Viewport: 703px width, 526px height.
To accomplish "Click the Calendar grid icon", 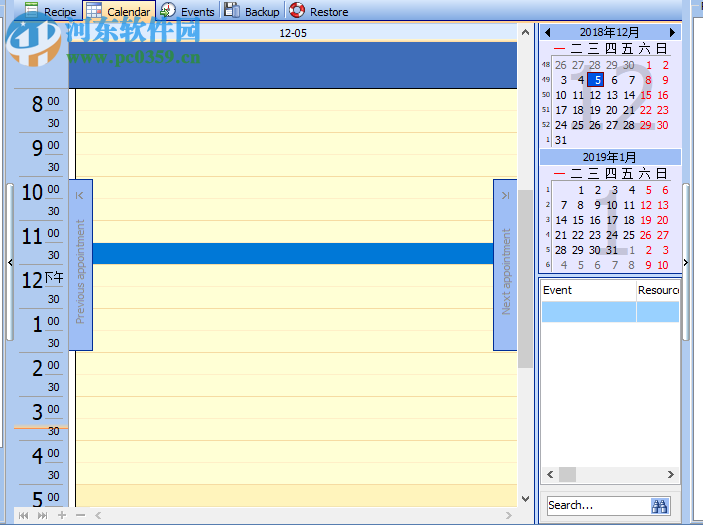I will coord(94,10).
